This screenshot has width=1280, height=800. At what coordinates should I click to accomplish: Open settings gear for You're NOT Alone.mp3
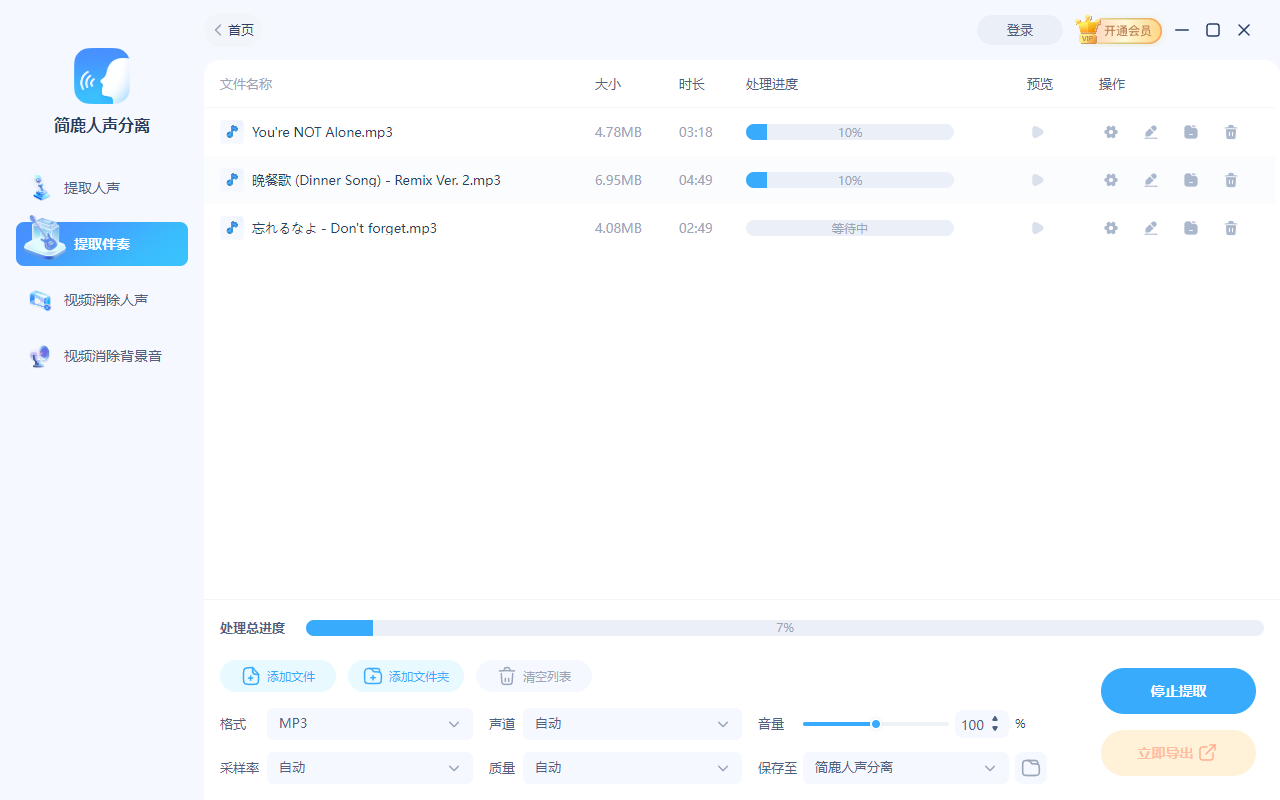point(1110,132)
